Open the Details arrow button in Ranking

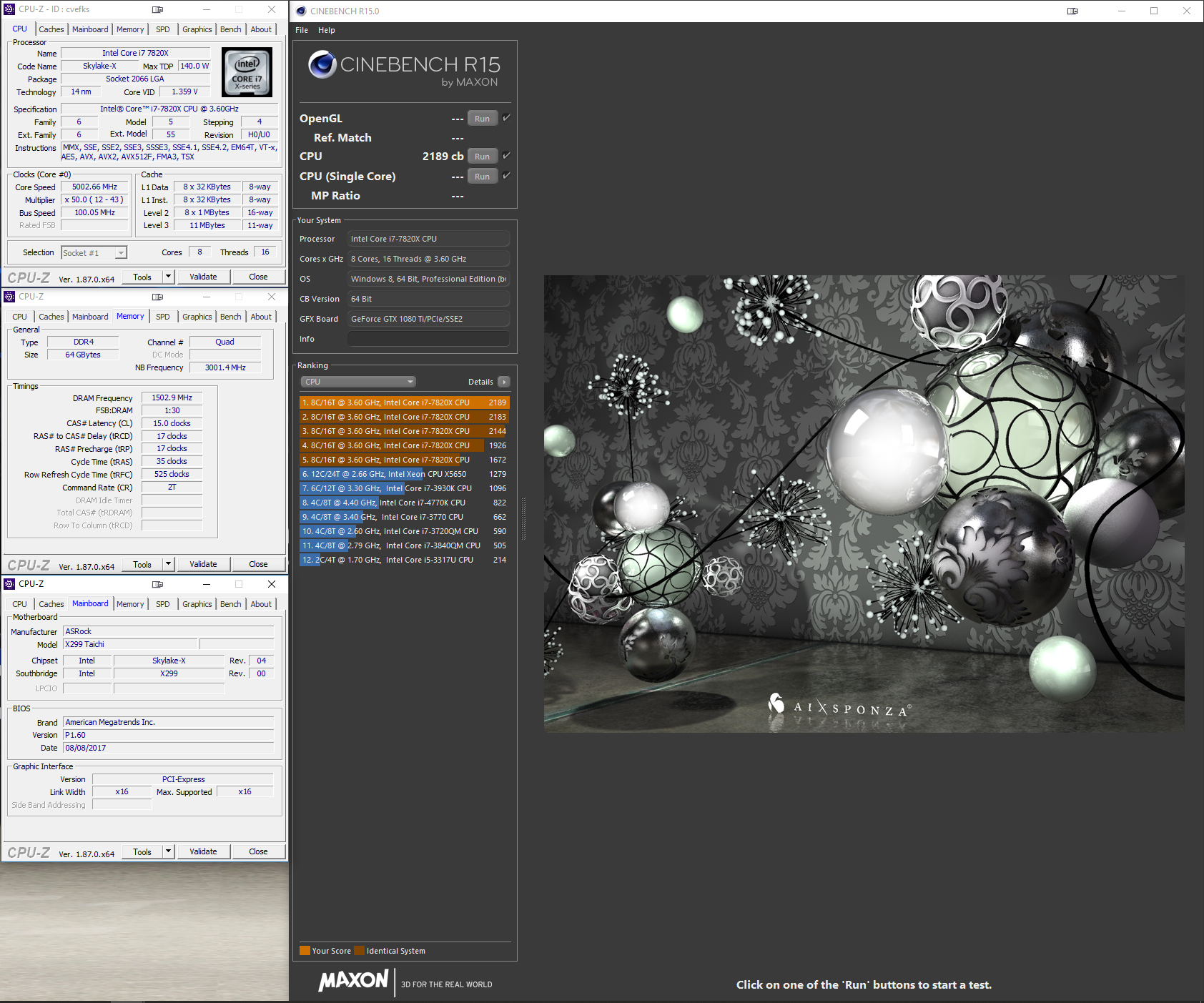pos(504,382)
